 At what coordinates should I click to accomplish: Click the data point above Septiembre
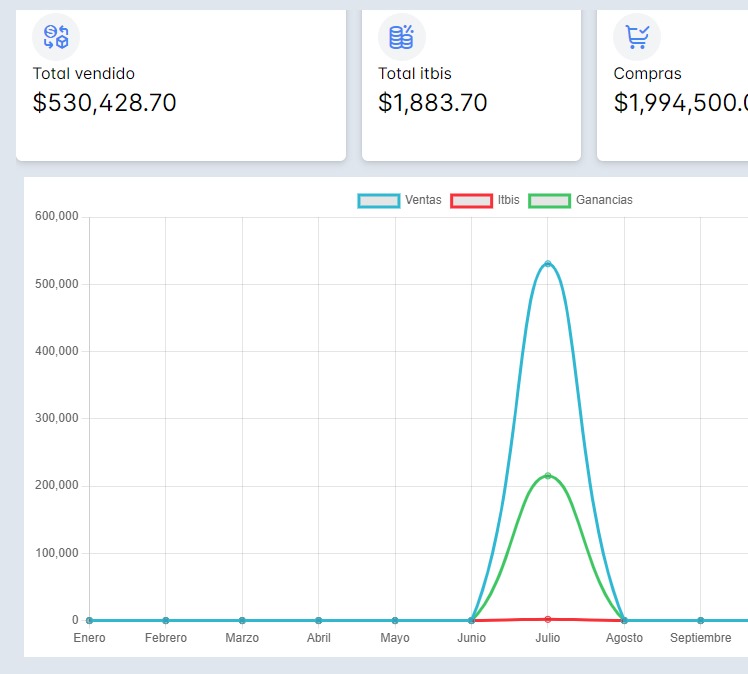pyautogui.click(x=700, y=620)
